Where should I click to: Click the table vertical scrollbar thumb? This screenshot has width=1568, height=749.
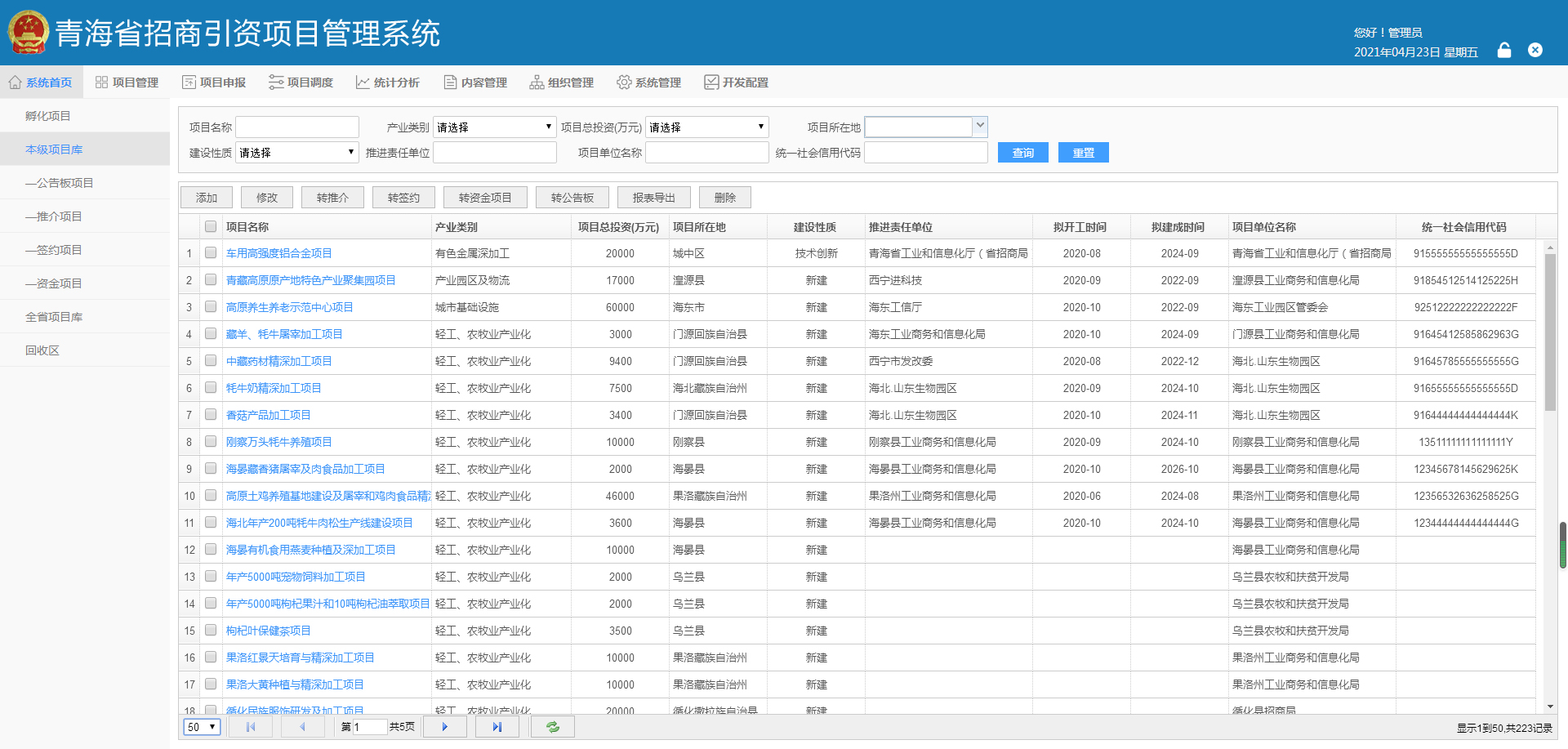pos(1550,331)
